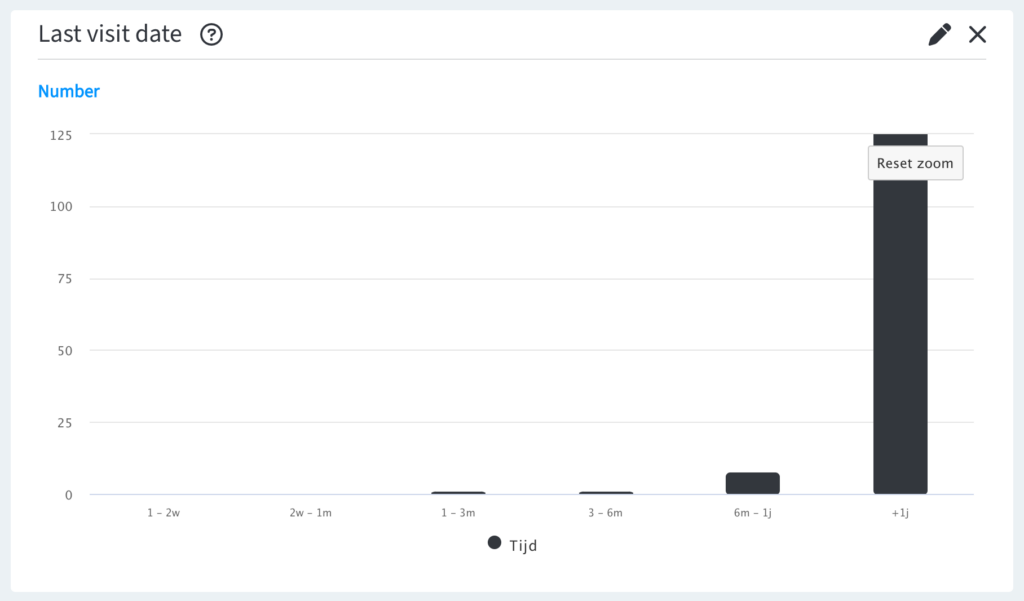Image resolution: width=1024 pixels, height=601 pixels.
Task: Select the thin 1 – 3m bar
Action: [x=458, y=493]
